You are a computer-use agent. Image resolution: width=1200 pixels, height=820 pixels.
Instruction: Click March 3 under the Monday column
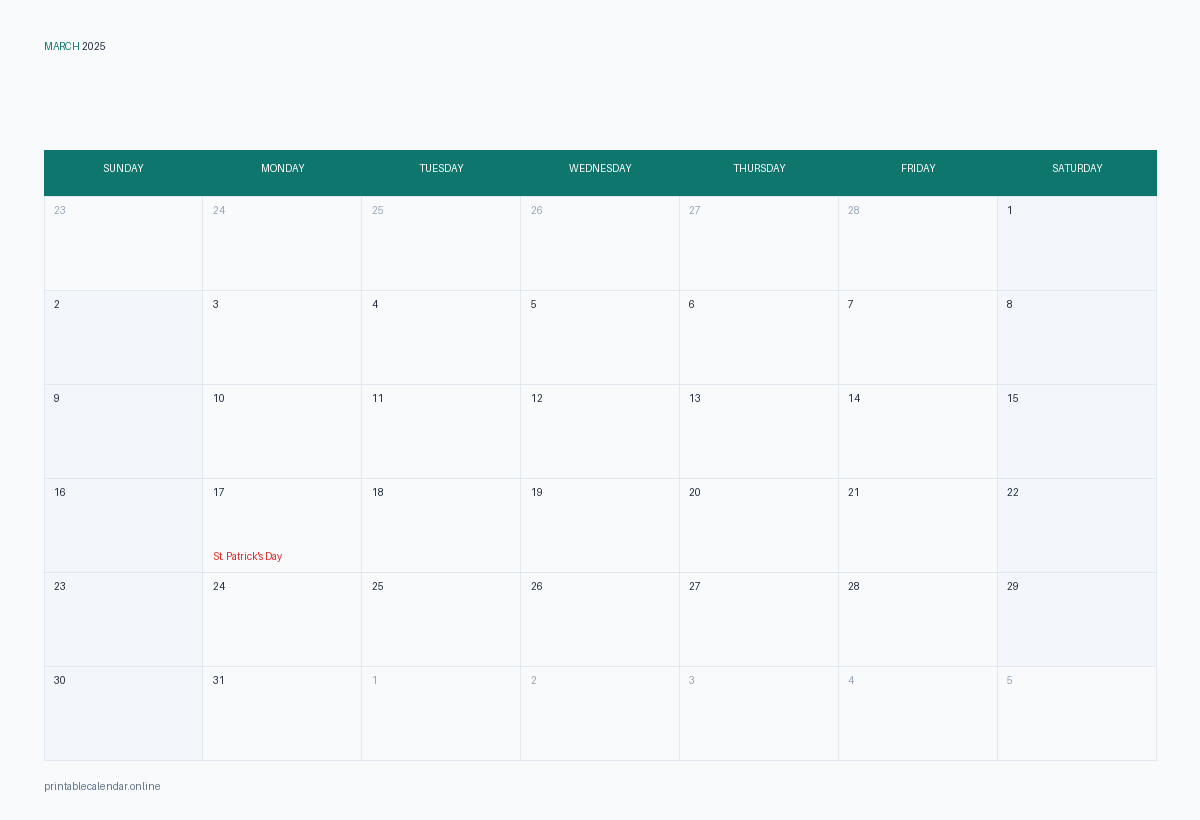coord(216,305)
